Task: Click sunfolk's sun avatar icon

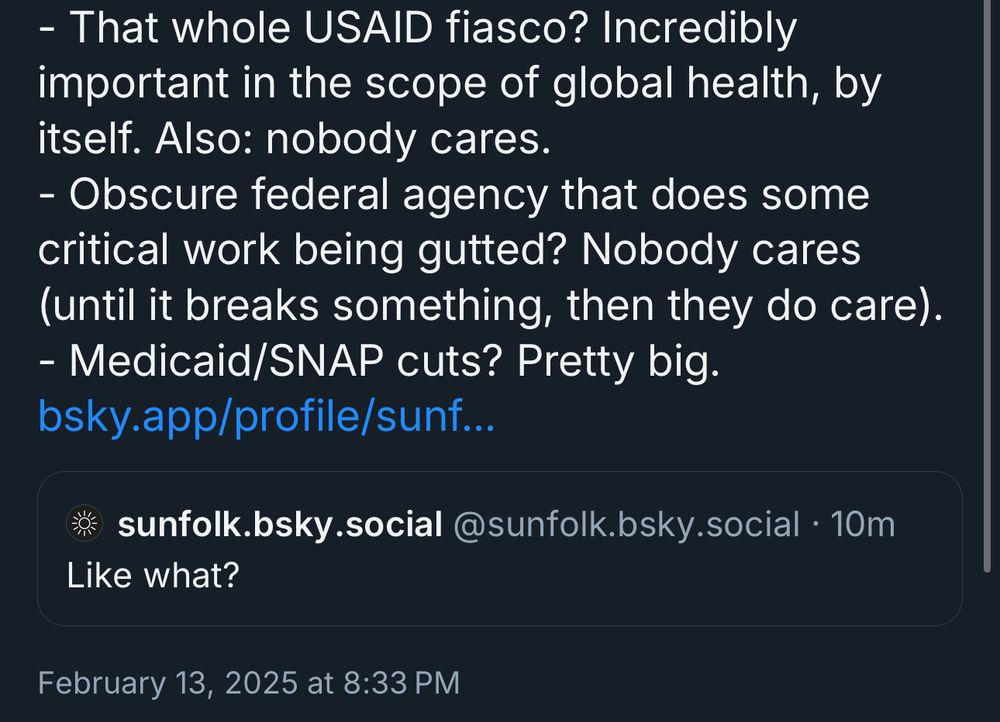Action: (x=85, y=524)
